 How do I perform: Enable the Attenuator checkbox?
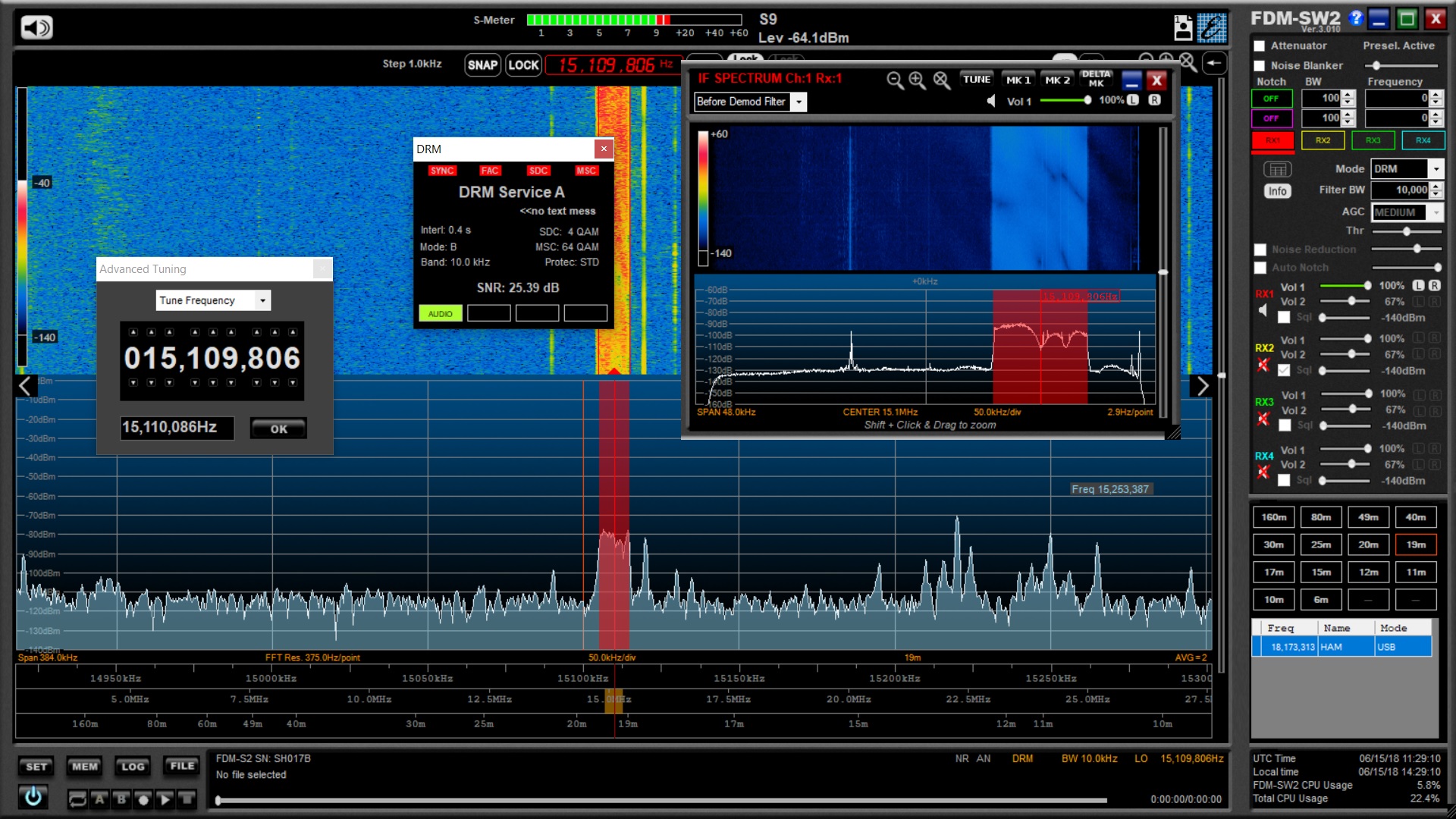[x=1260, y=46]
